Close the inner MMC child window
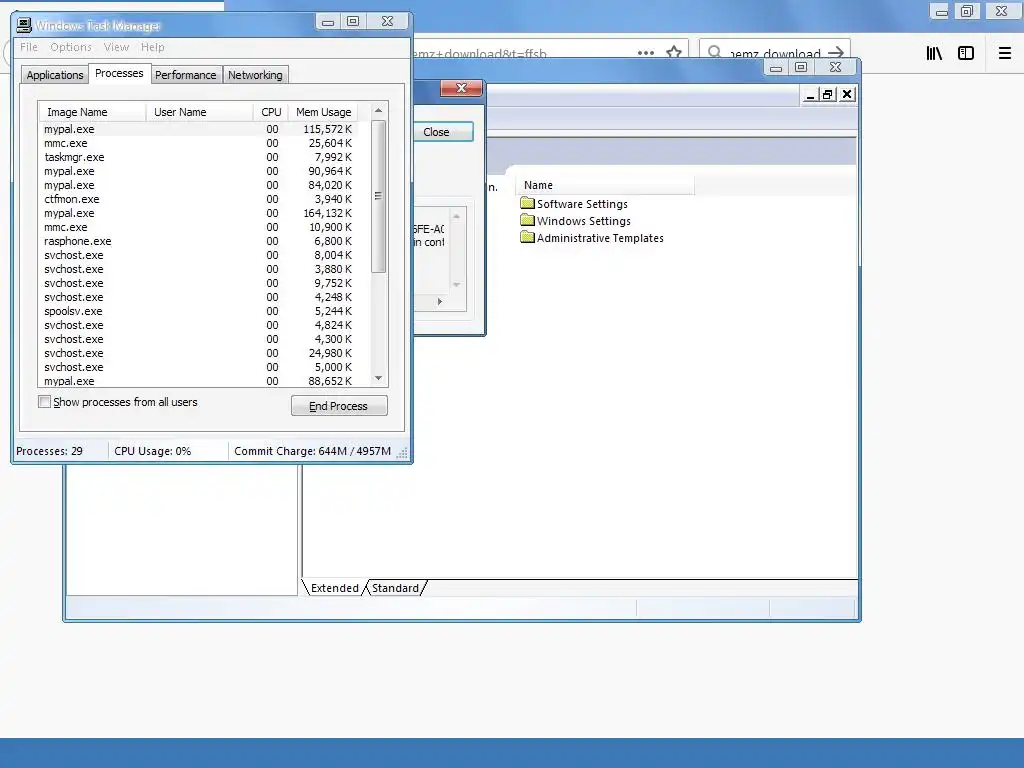 point(847,95)
